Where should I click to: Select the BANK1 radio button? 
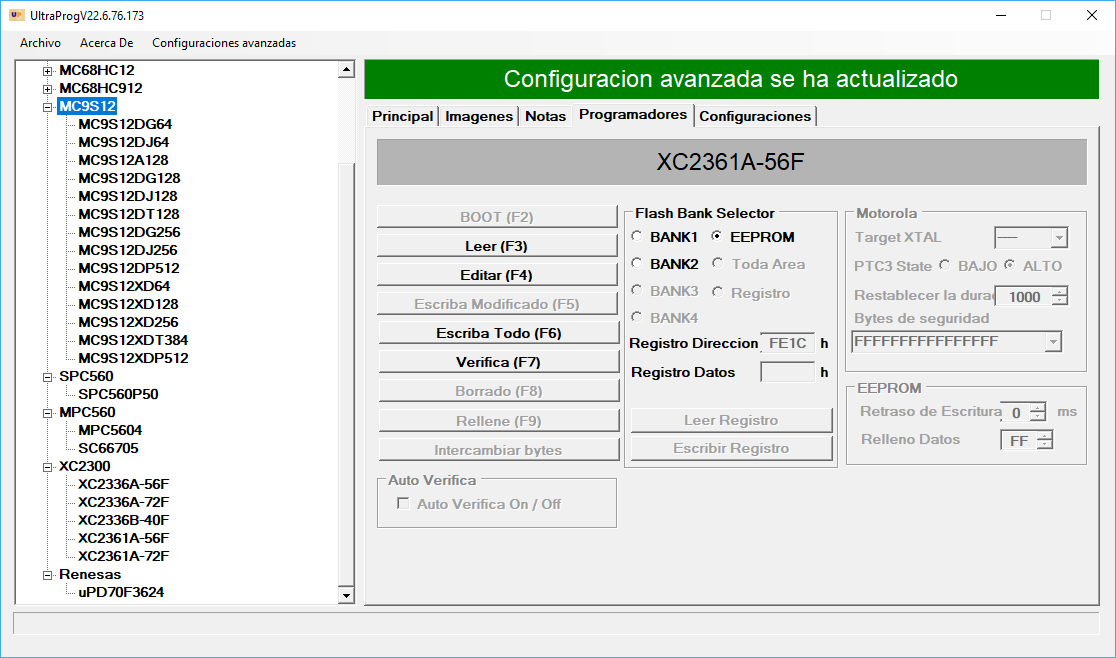(637, 237)
